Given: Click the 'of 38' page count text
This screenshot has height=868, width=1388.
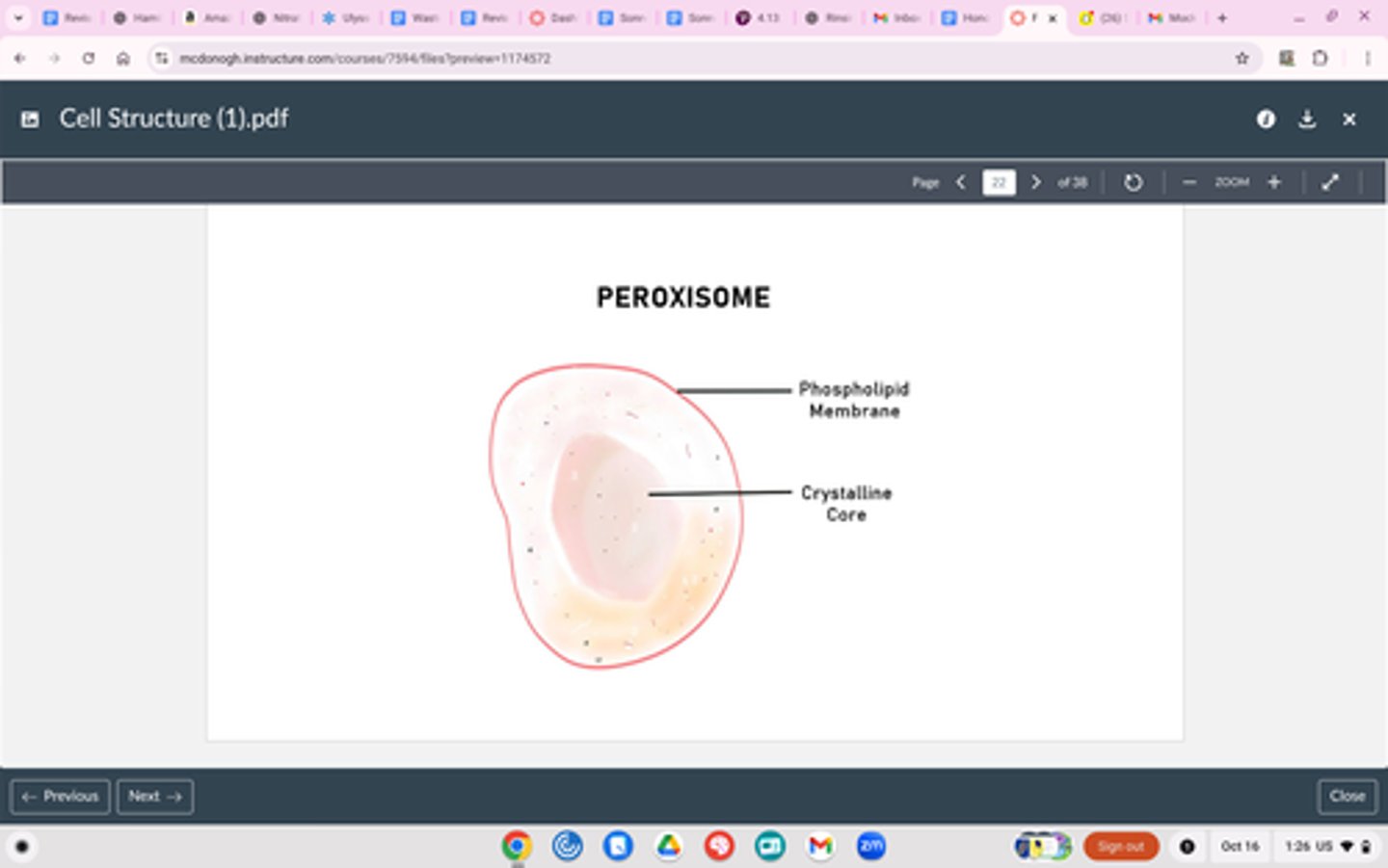Looking at the screenshot, I should (x=1072, y=182).
